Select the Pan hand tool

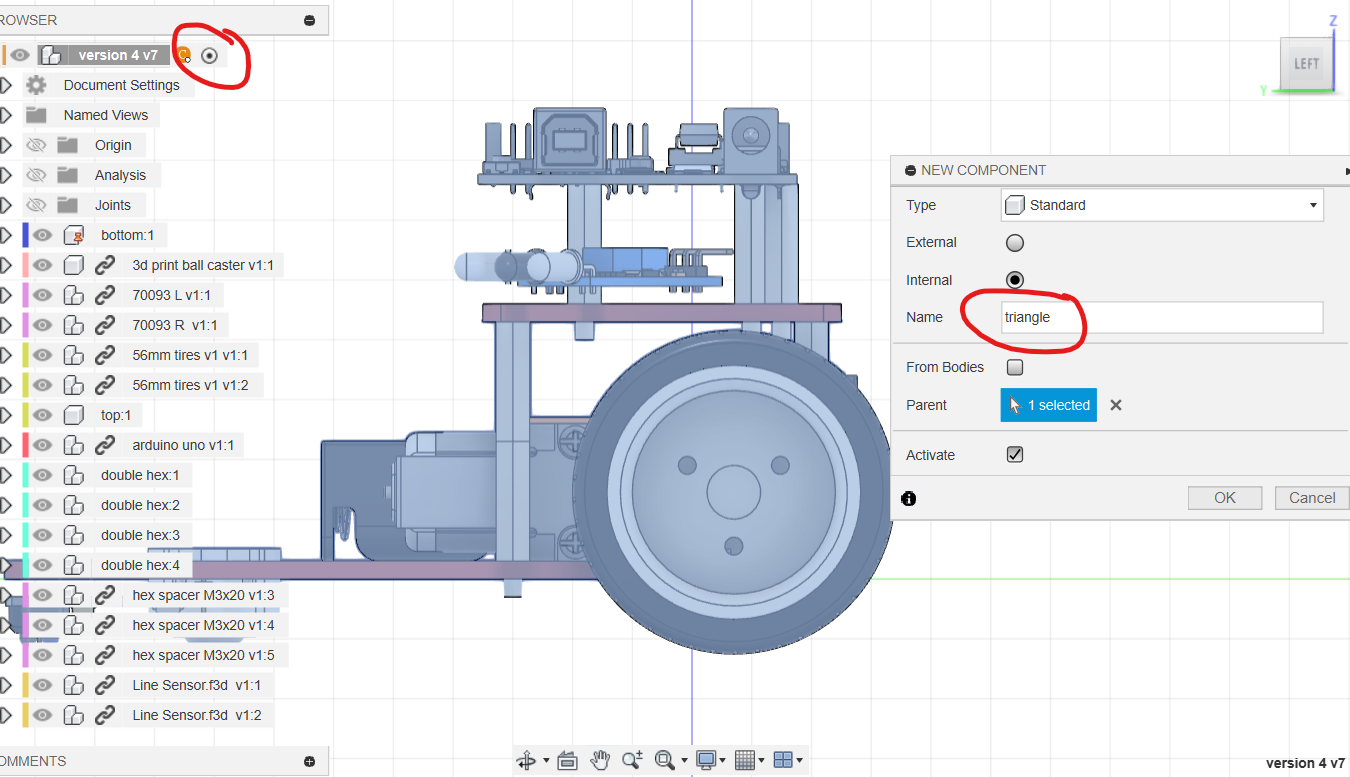pyautogui.click(x=600, y=761)
